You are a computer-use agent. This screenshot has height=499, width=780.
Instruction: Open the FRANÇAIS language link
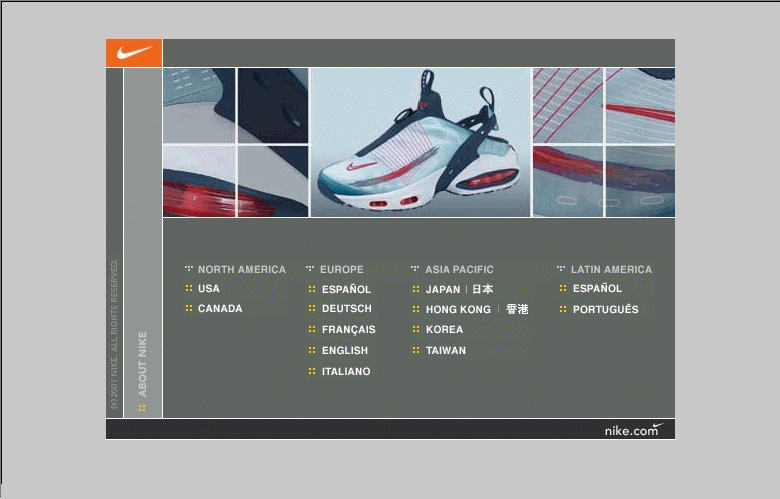click(x=349, y=330)
